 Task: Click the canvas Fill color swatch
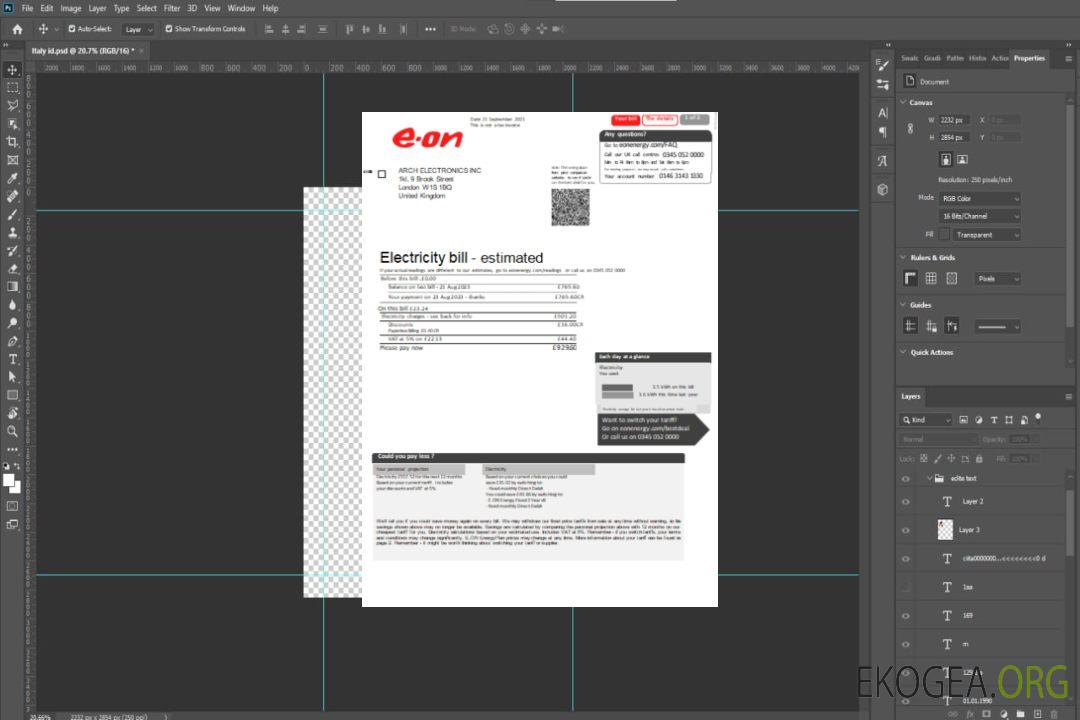tap(944, 234)
